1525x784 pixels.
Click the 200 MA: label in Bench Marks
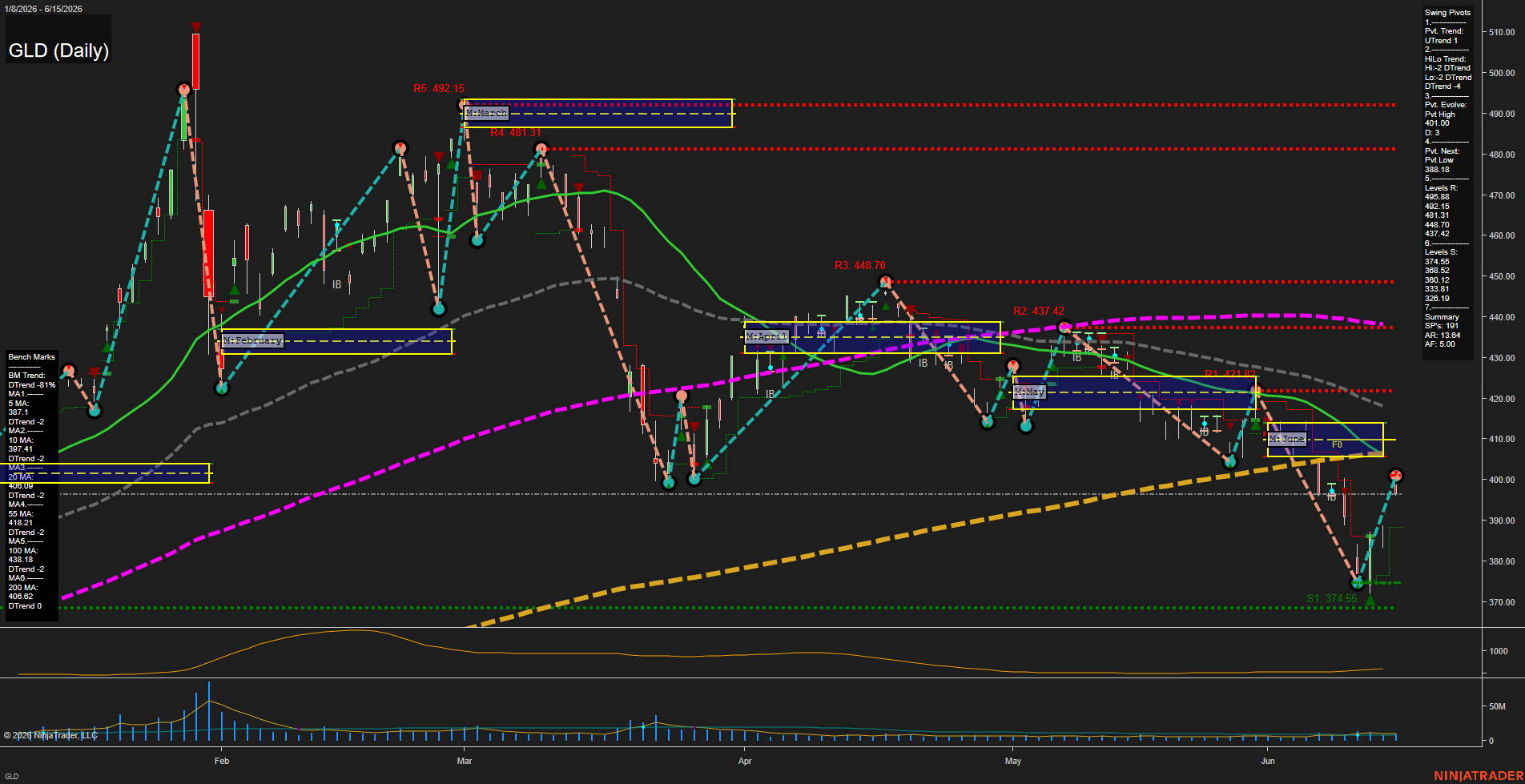(22, 588)
